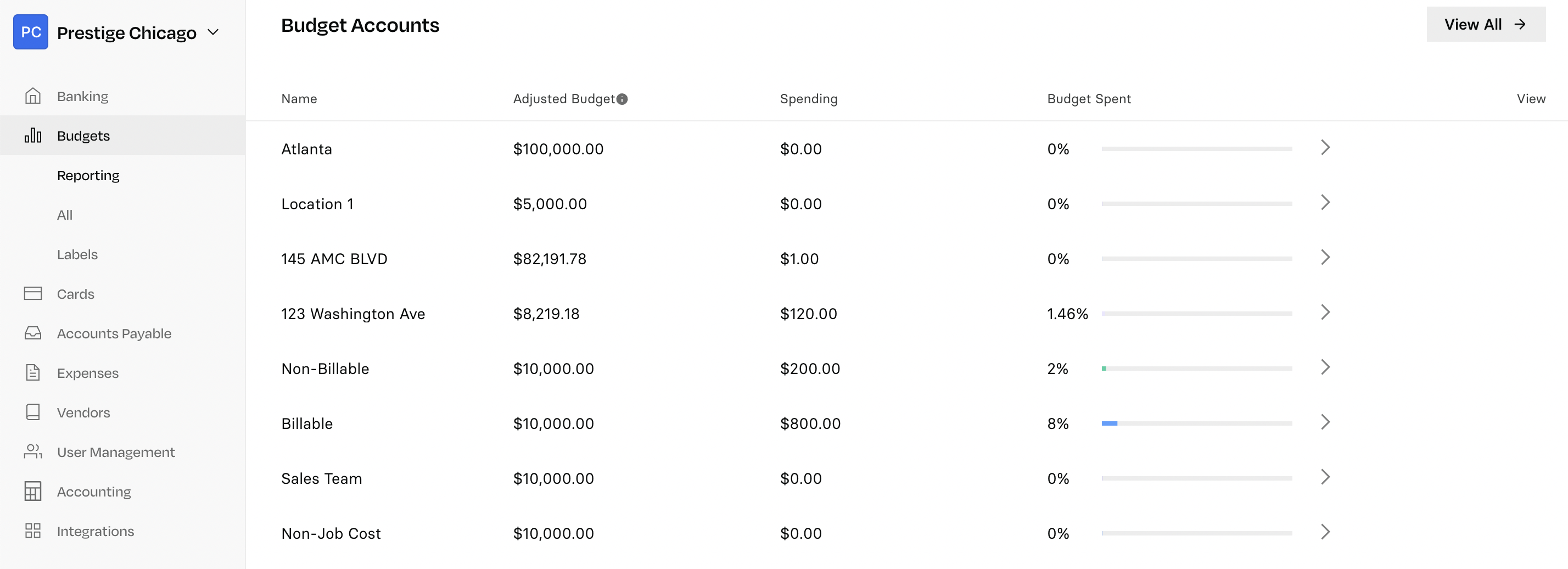The image size is (1568, 569).
Task: Open the Banking house icon
Action: [x=33, y=96]
